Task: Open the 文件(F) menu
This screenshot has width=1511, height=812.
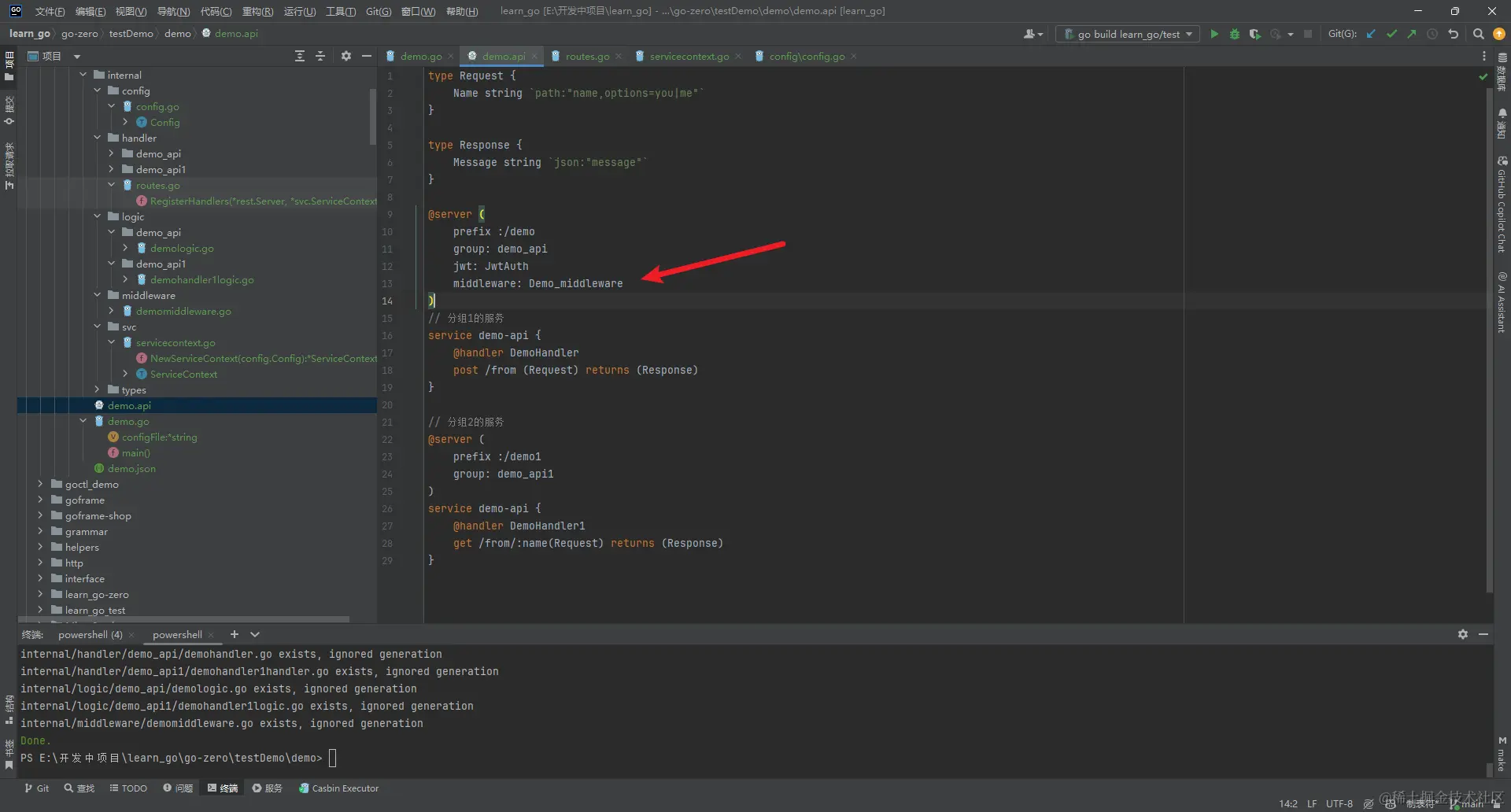Action: tap(50, 11)
